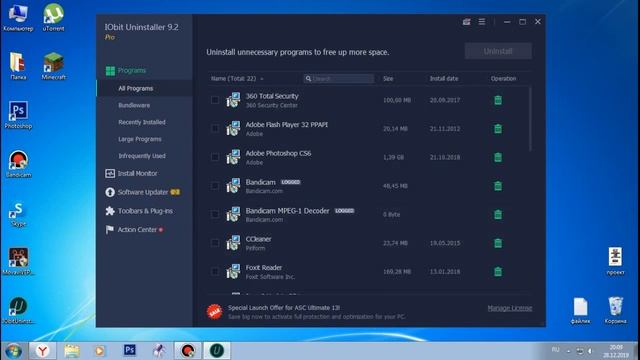Viewport: 640px width, 360px height.
Task: Sort the list by Install date column
Action: click(x=444, y=78)
